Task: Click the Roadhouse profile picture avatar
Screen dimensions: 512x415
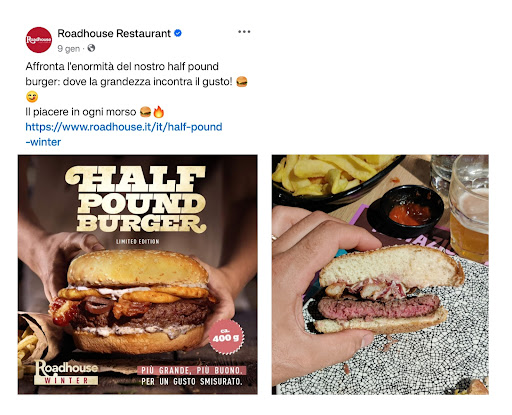Action: click(x=39, y=40)
